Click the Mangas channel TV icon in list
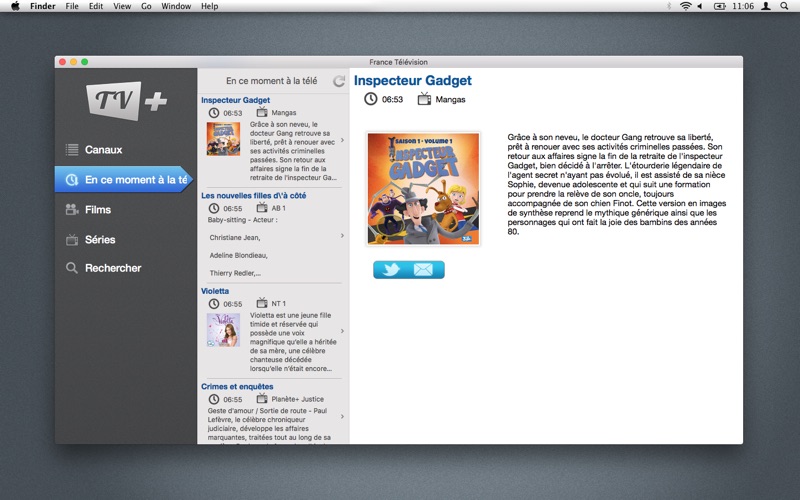 pos(262,112)
